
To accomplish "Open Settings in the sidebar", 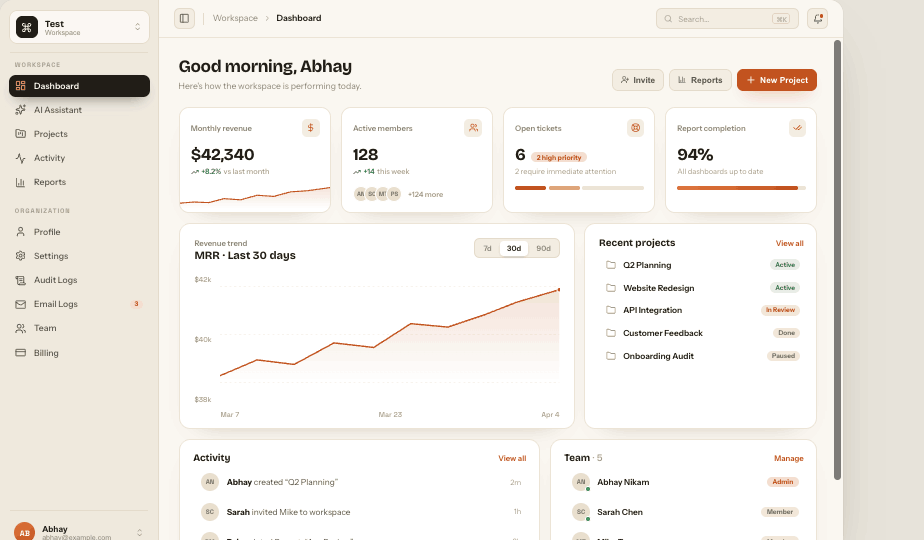I will pos(80,256).
